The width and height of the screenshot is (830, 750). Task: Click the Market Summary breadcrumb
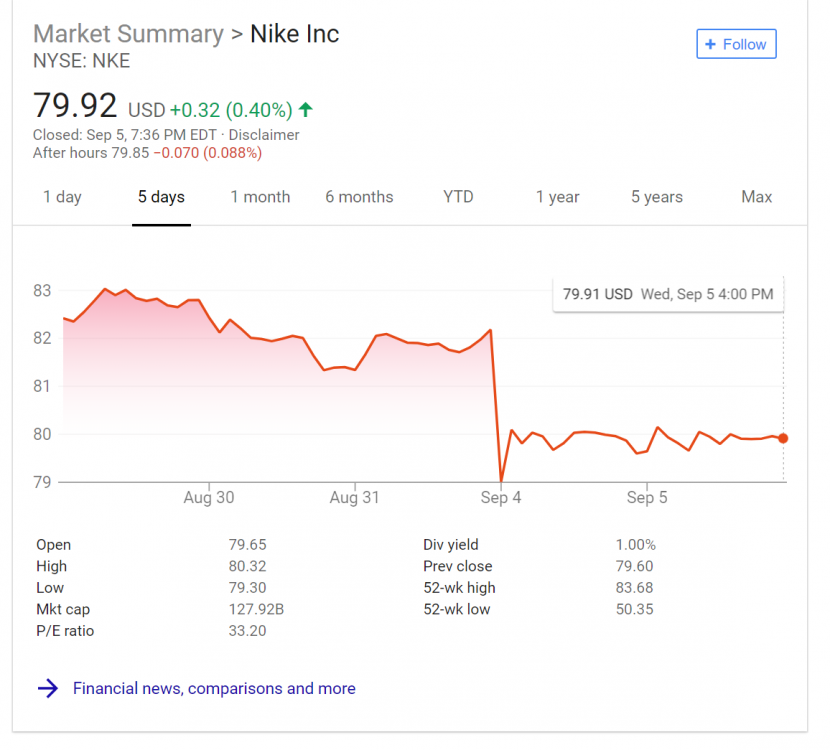[x=129, y=34]
